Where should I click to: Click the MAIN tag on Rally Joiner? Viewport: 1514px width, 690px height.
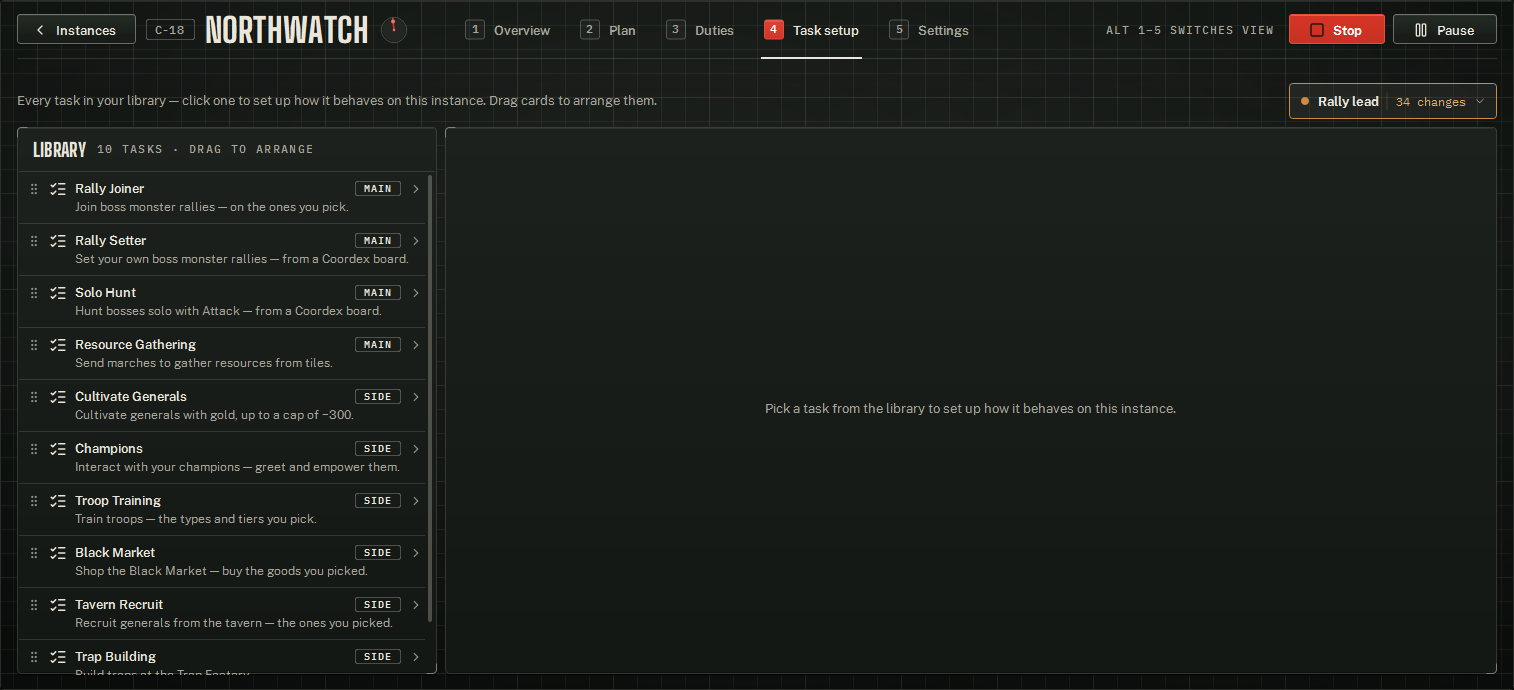(378, 188)
